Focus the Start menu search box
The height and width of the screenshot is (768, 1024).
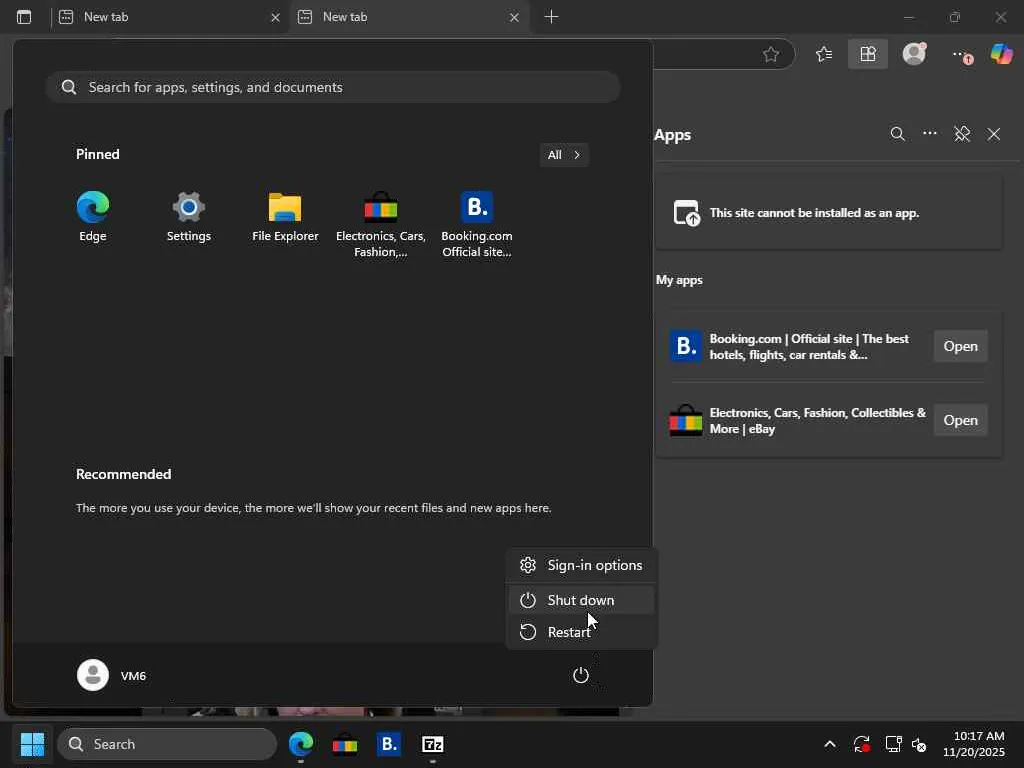[333, 87]
